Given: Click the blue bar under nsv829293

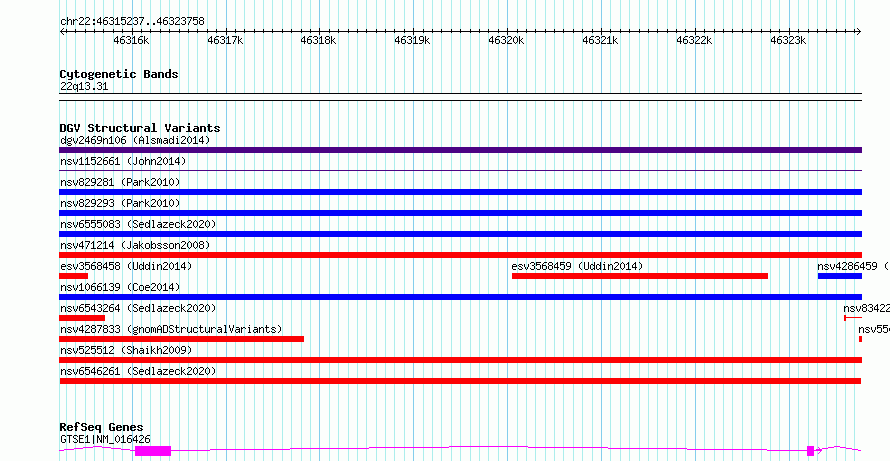Looking at the screenshot, I should click(460, 213).
